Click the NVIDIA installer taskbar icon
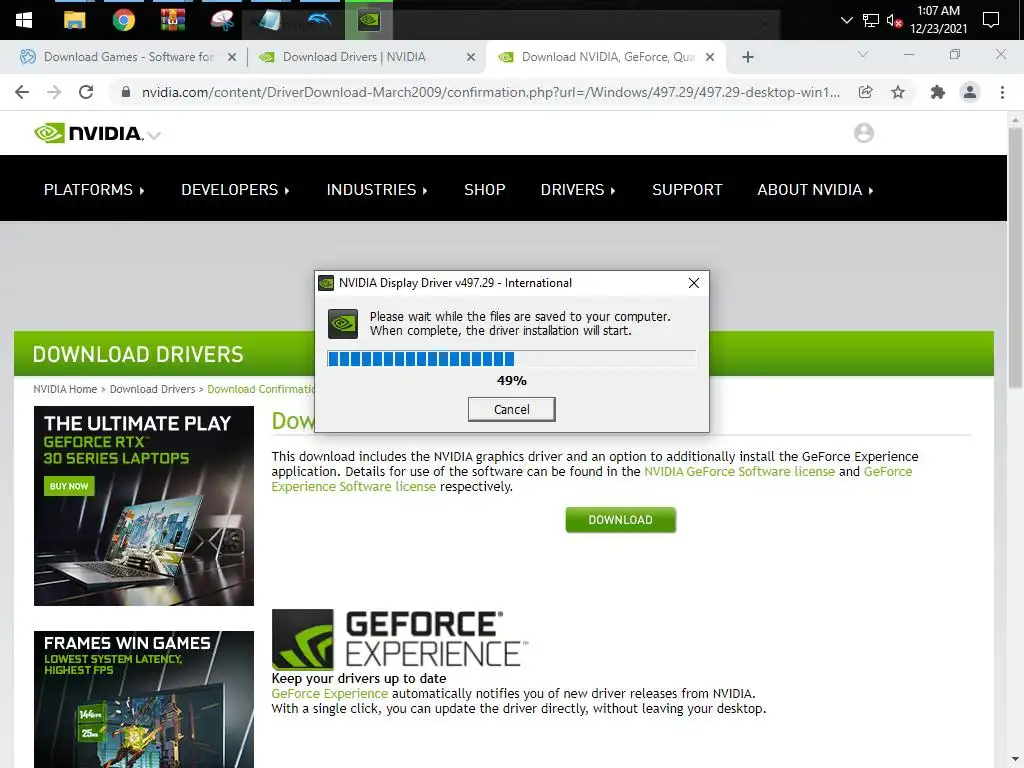The image size is (1024, 768). point(369,20)
